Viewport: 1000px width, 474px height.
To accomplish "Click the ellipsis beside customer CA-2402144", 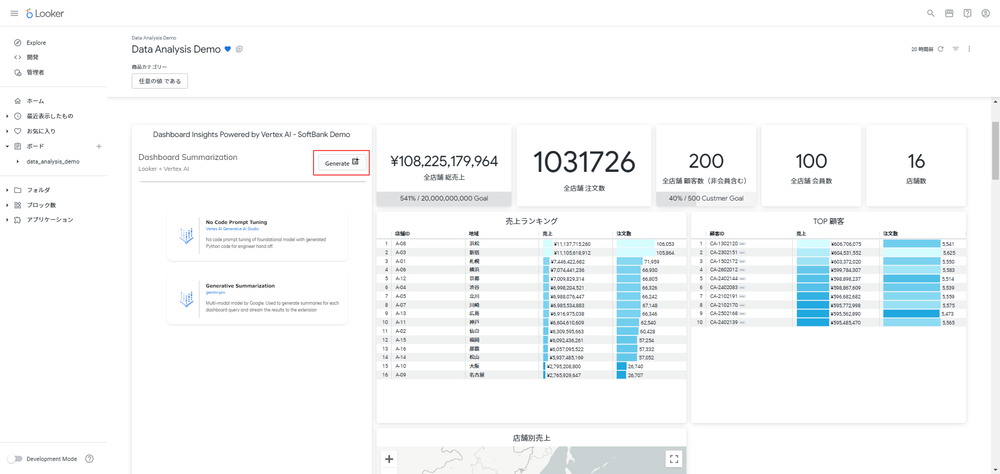I will [743, 279].
